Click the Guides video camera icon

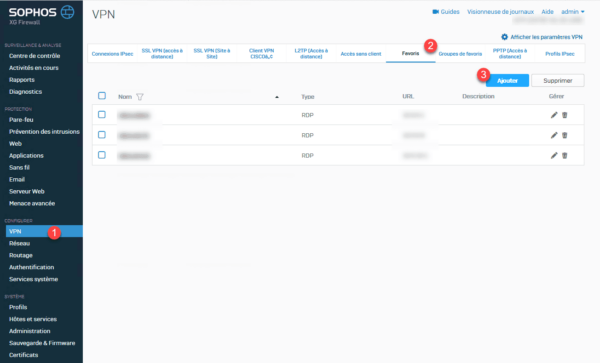pyautogui.click(x=435, y=12)
